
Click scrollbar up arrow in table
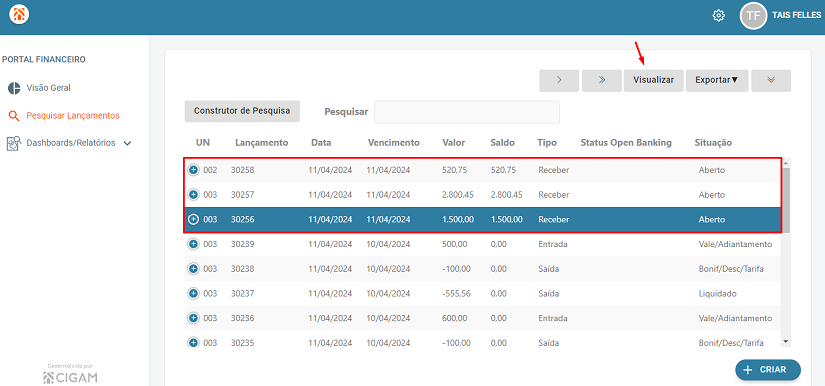tap(786, 164)
